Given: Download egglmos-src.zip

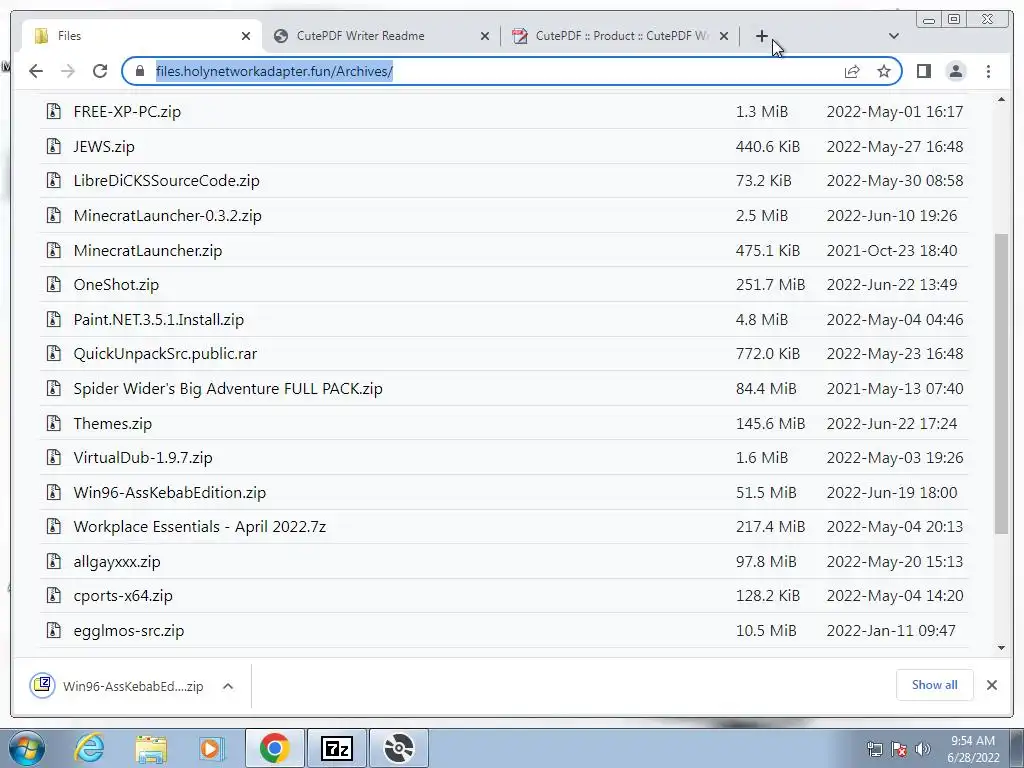Looking at the screenshot, I should pos(129,631).
